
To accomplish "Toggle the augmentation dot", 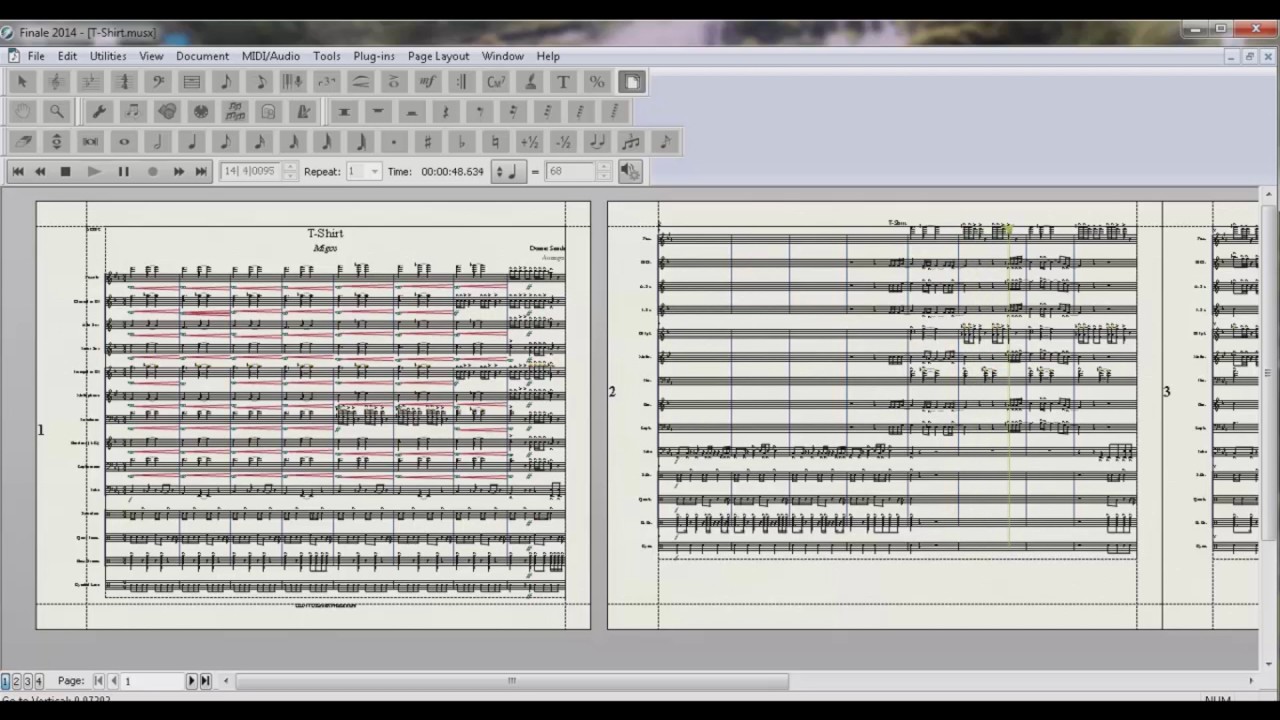I will click(x=394, y=142).
